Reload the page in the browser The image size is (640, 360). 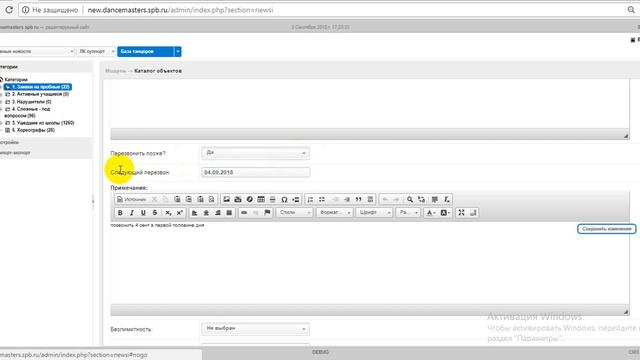coord(9,10)
